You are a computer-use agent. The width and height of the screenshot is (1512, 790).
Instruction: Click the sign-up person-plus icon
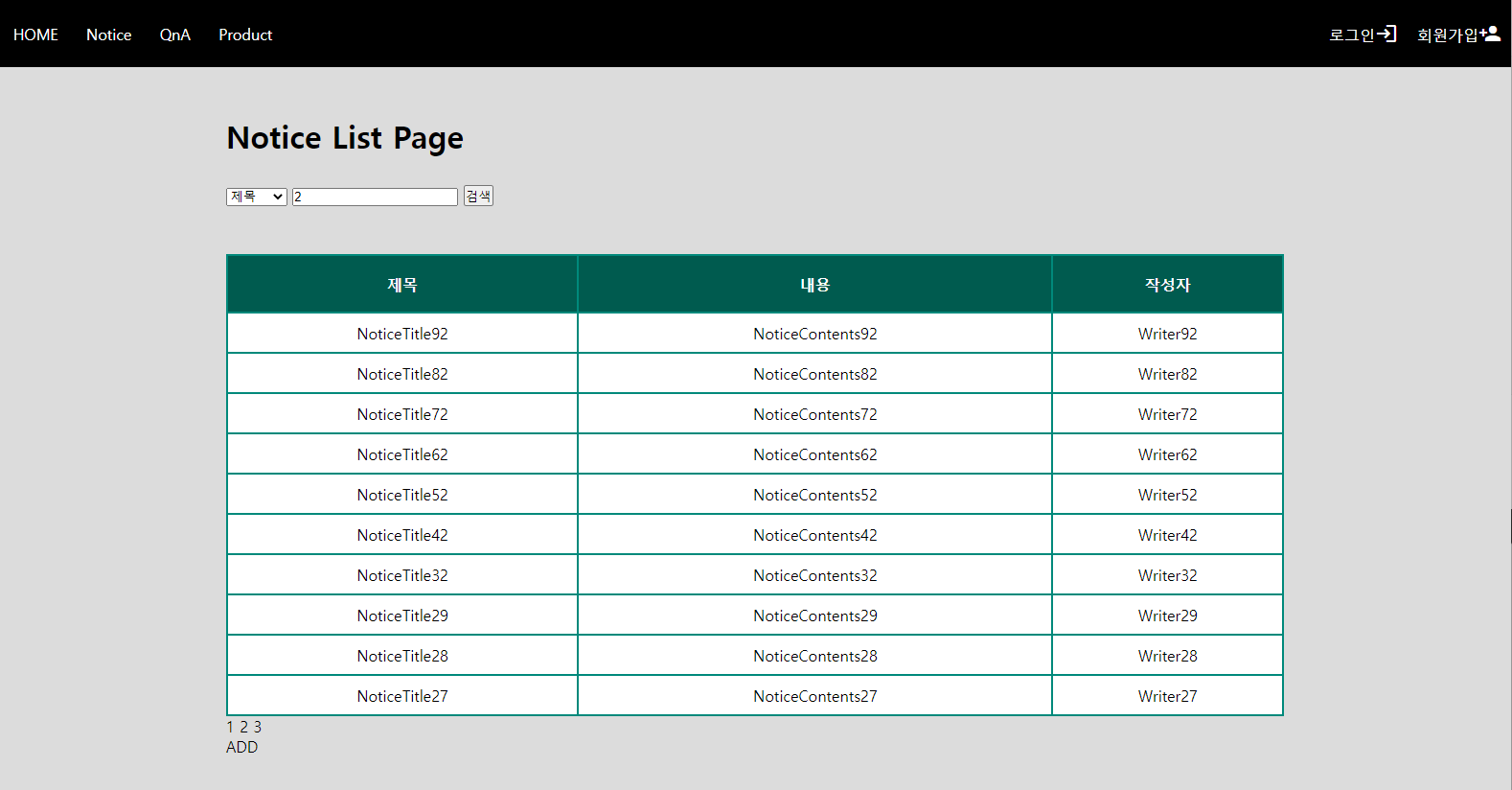1490,34
